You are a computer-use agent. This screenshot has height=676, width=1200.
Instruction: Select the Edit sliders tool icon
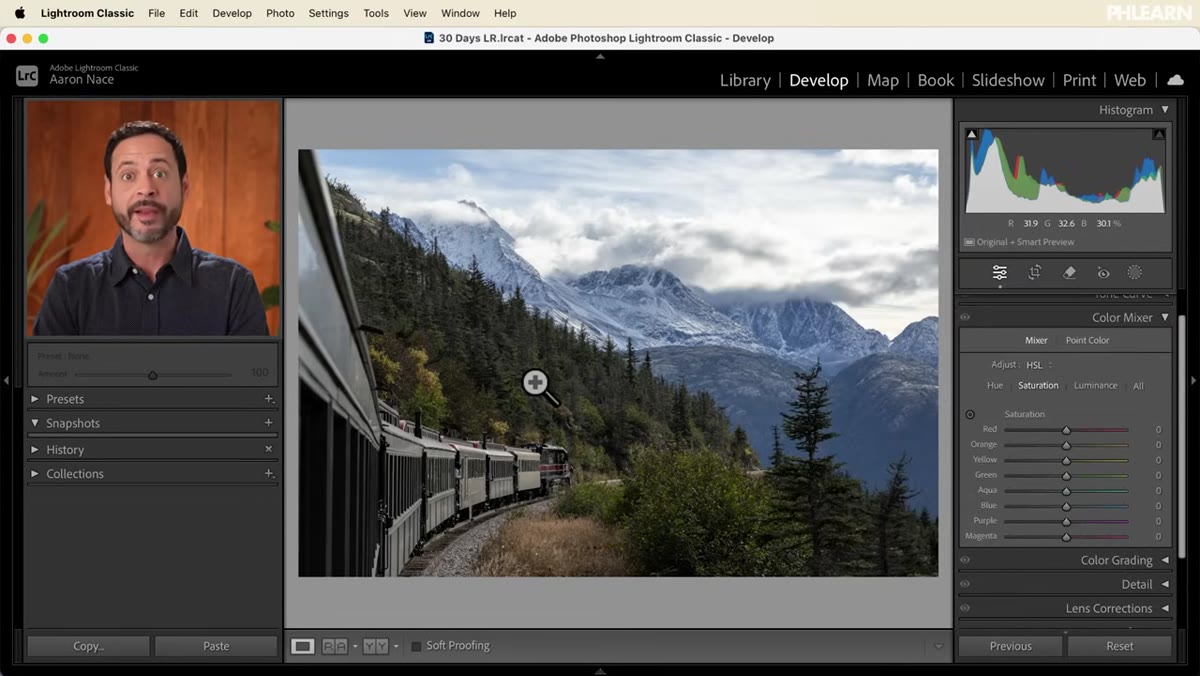(999, 272)
